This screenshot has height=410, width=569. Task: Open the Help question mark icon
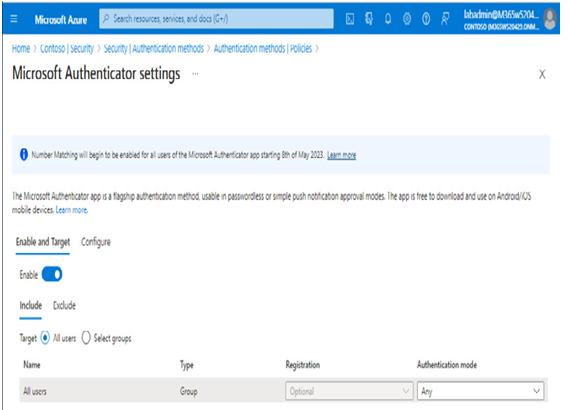[426, 19]
